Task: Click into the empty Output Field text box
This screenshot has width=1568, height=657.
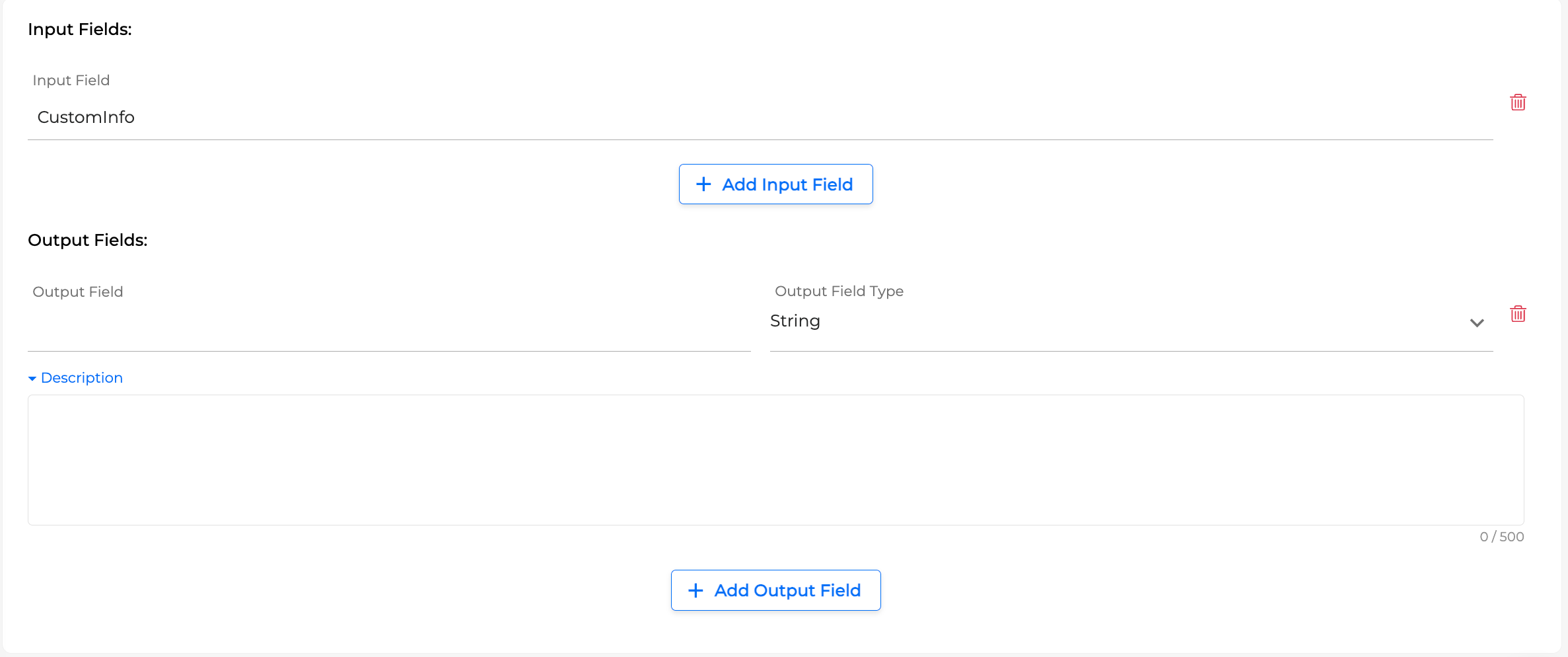Action: tap(389, 324)
